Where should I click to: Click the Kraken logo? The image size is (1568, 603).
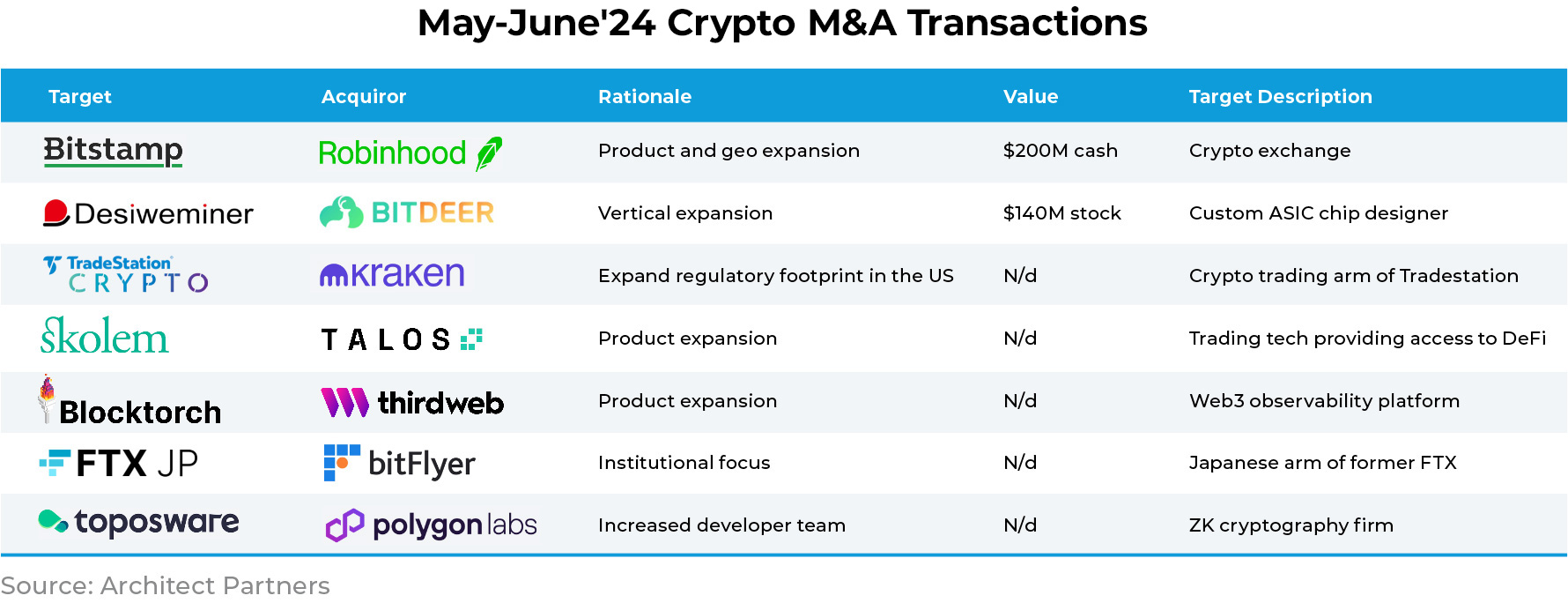[x=392, y=275]
